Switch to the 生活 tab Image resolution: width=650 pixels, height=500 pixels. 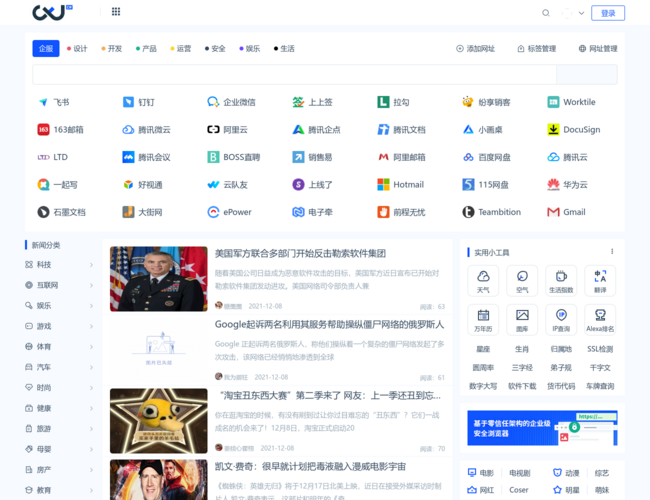coord(284,49)
